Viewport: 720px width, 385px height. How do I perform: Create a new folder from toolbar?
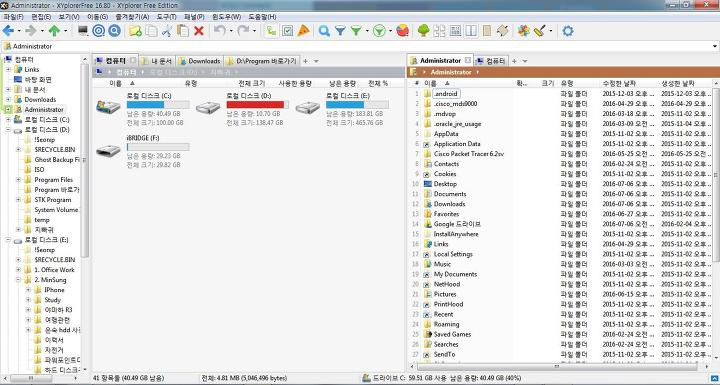(x=135, y=31)
